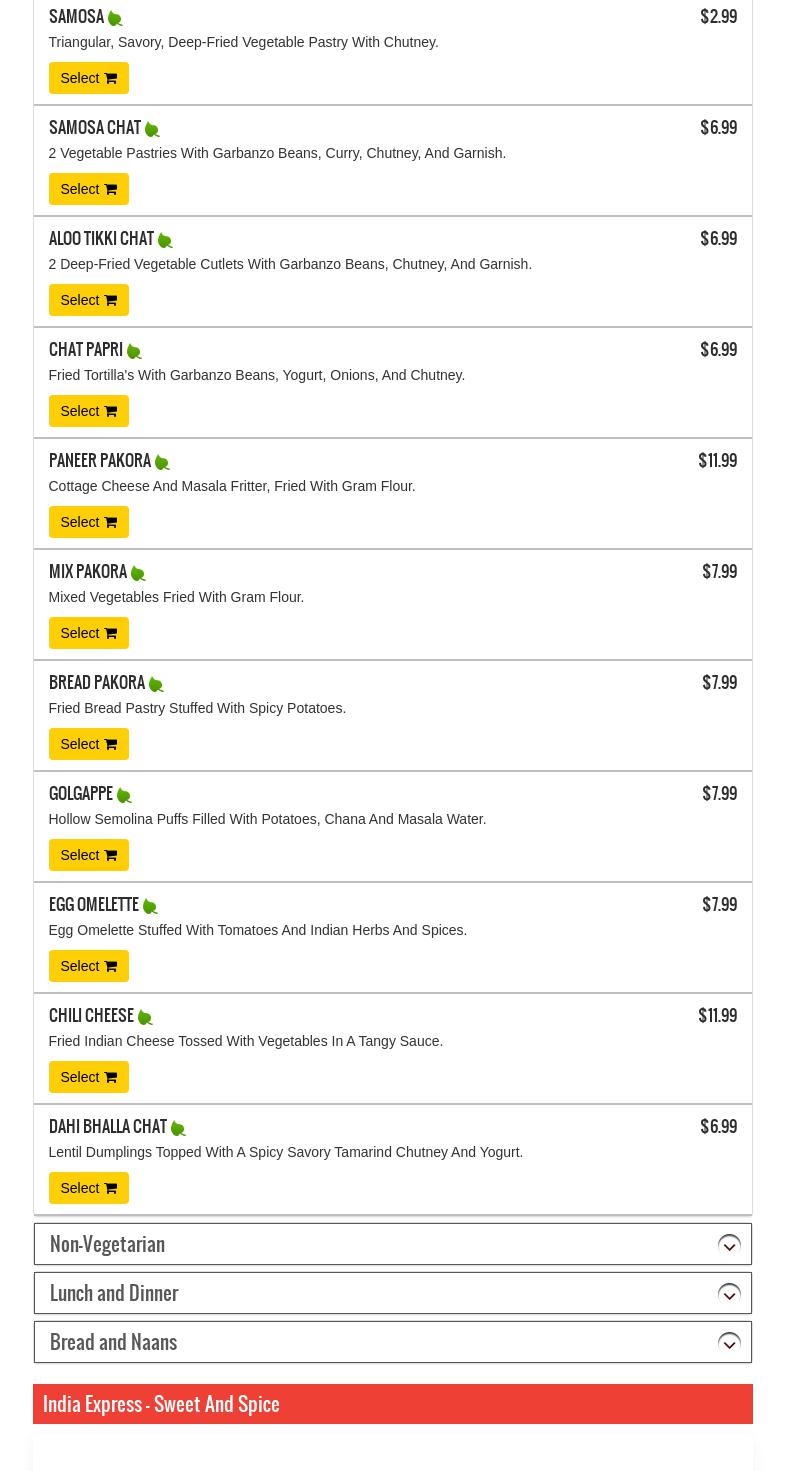The height and width of the screenshot is (1471, 785).
Task: Select the Mix Pakora item
Action: (88, 633)
